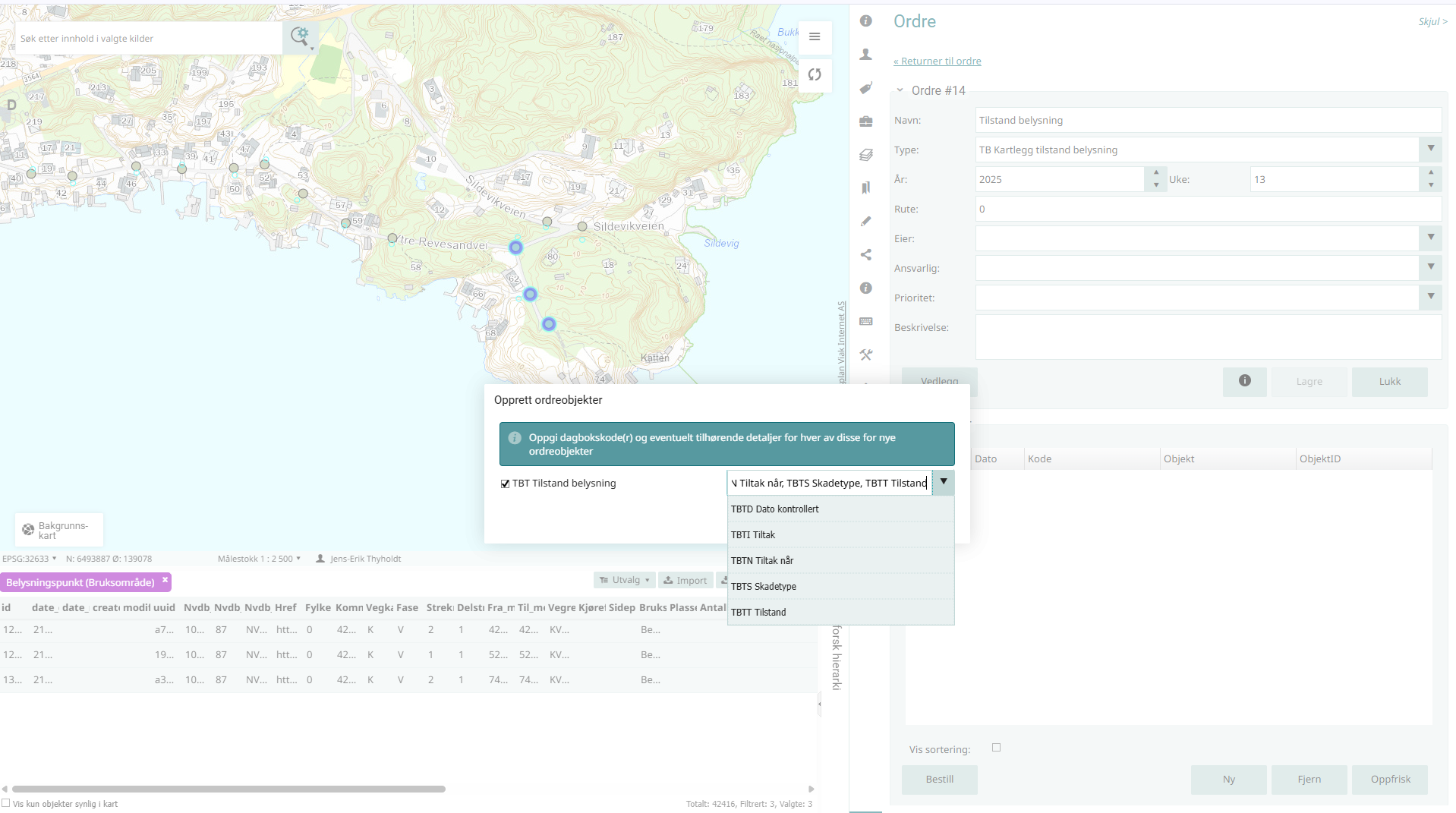This screenshot has width=1456, height=813.
Task: Expand the Type dropdown arrow
Action: 1430,150
